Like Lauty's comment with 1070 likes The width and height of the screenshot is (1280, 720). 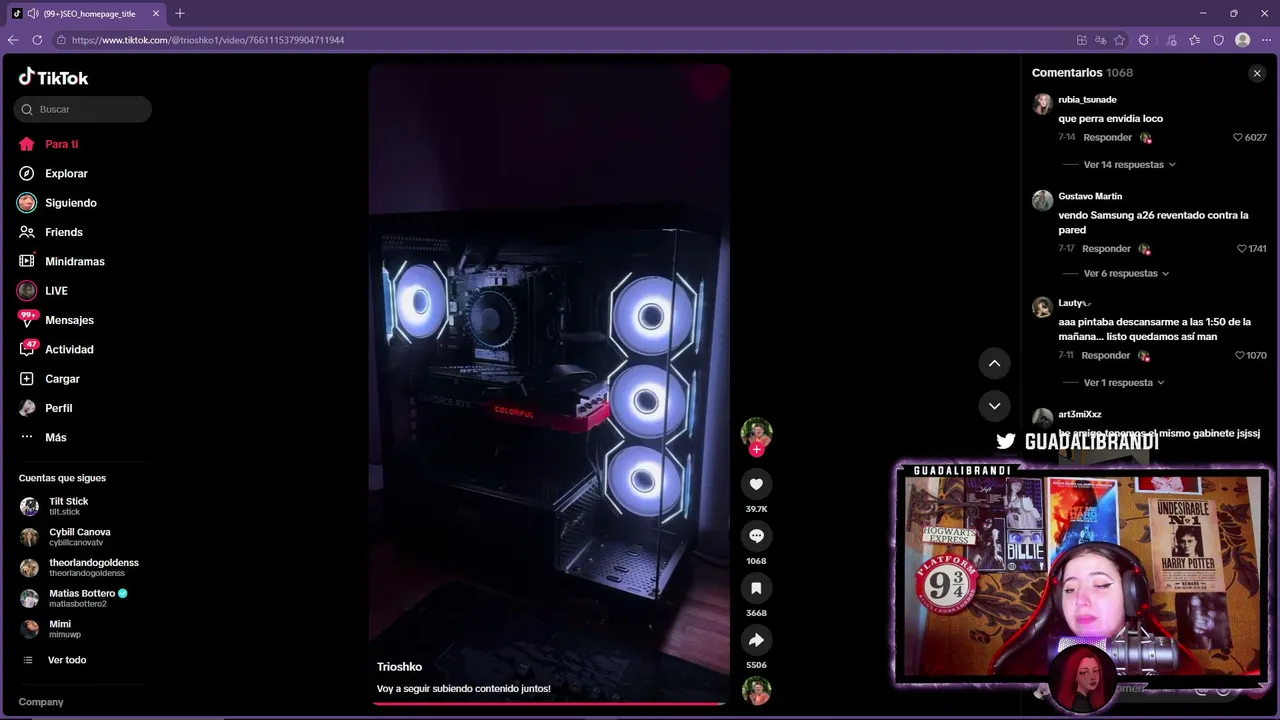[x=1240, y=355]
